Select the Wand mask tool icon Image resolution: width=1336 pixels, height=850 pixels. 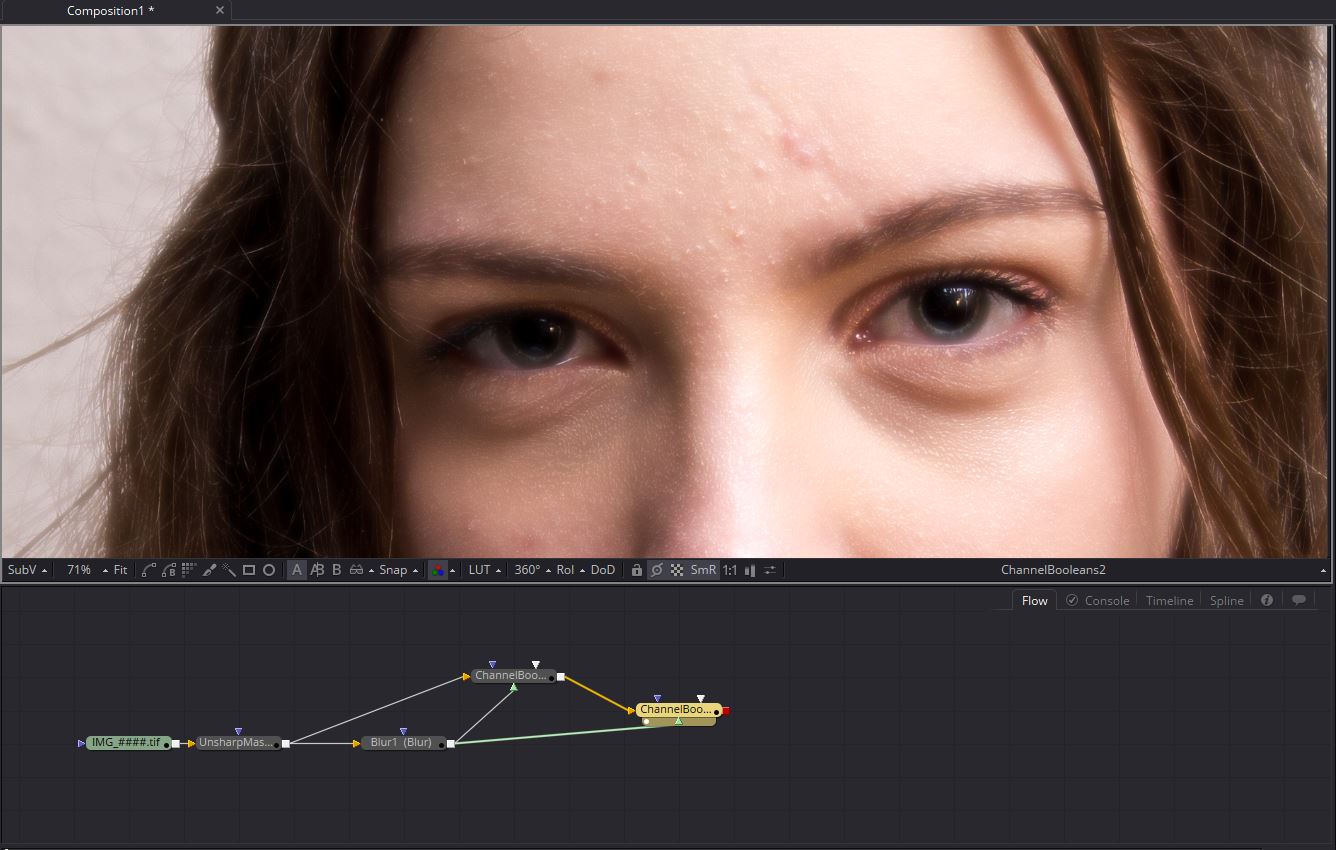[x=229, y=570]
